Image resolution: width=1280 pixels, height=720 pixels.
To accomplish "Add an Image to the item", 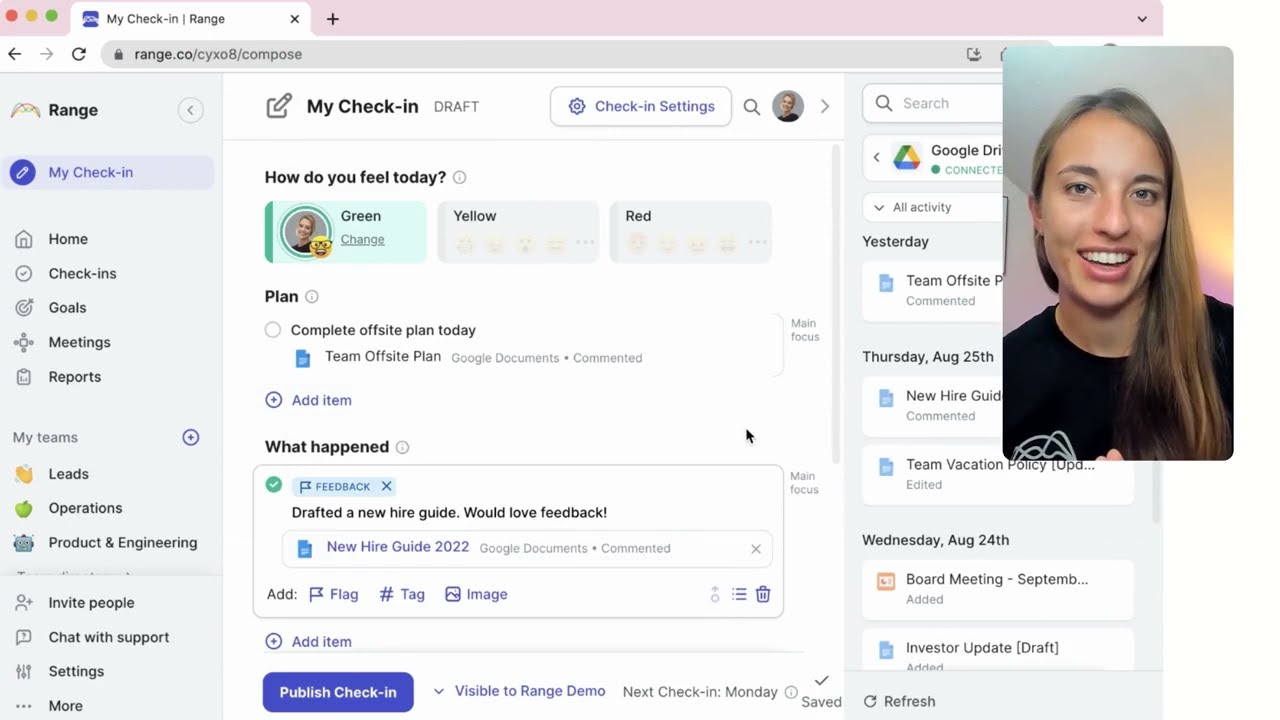I will tap(476, 594).
